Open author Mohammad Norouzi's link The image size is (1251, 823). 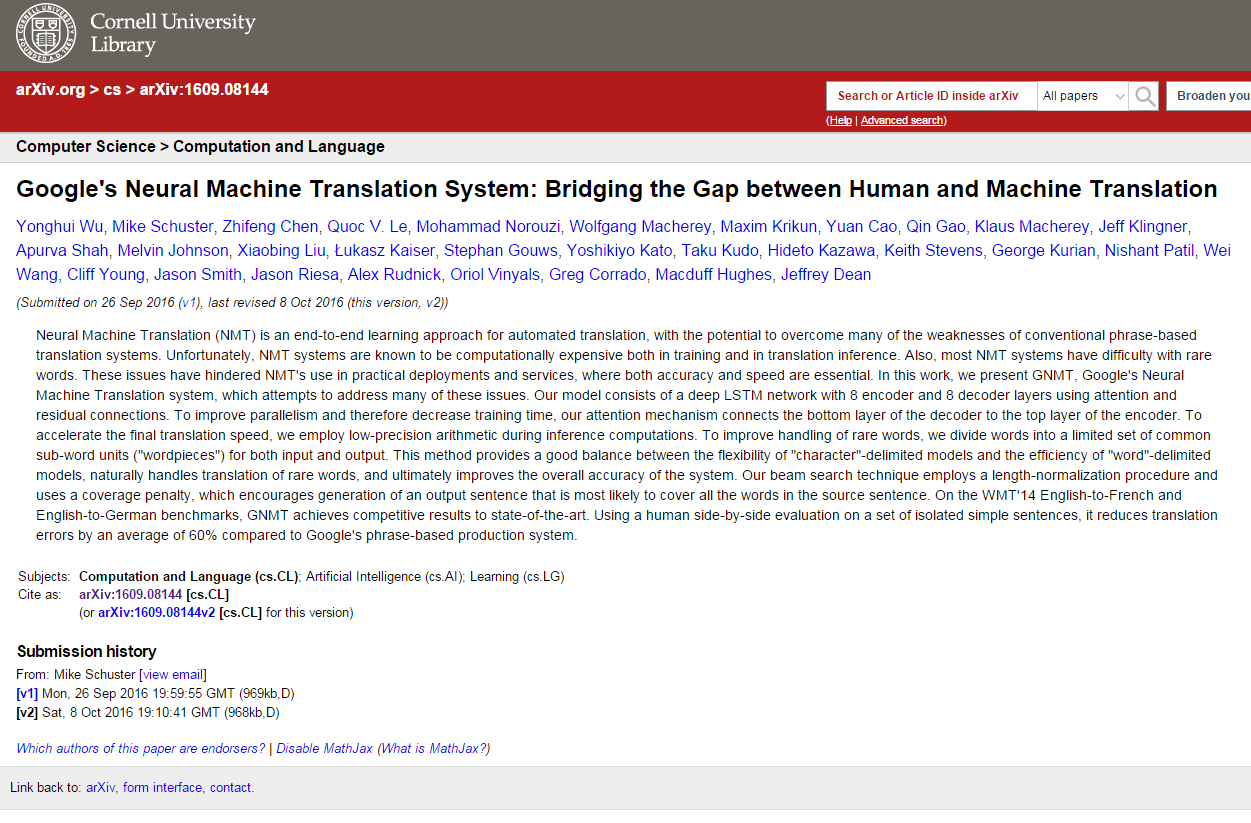488,226
